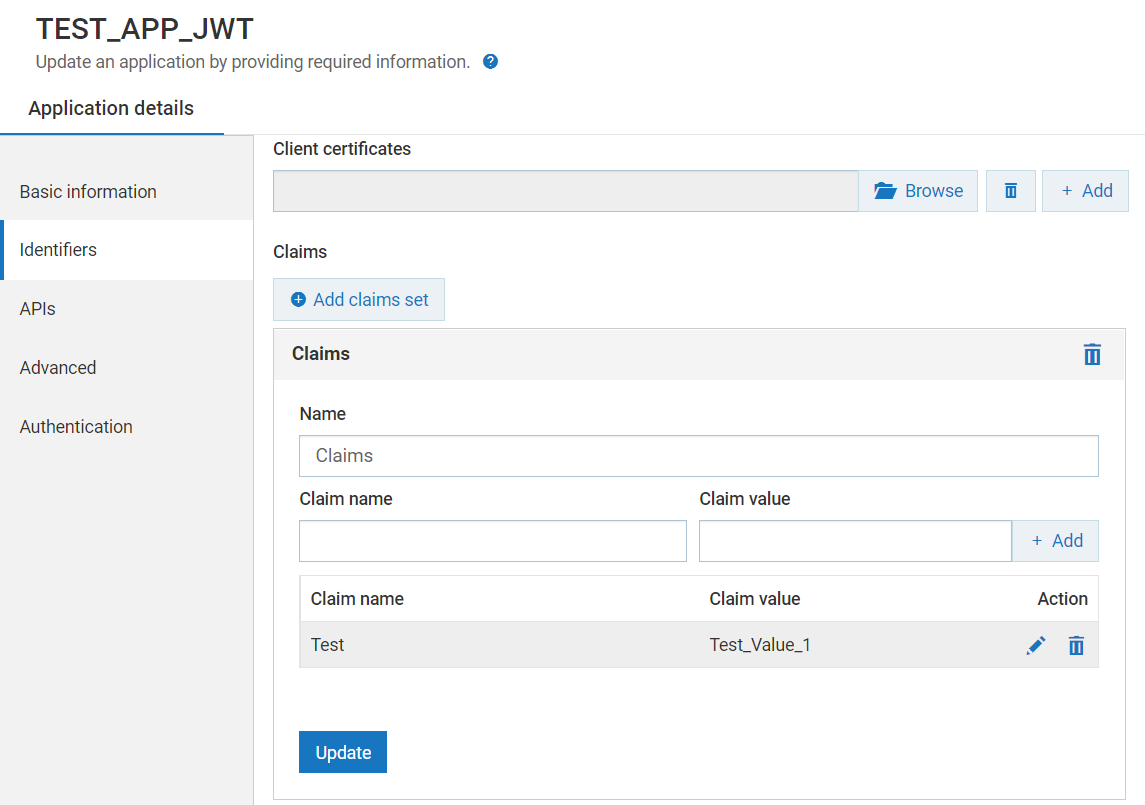Viewport: 1145px width, 805px height.
Task: Focus the Claim value input box
Action: point(855,541)
